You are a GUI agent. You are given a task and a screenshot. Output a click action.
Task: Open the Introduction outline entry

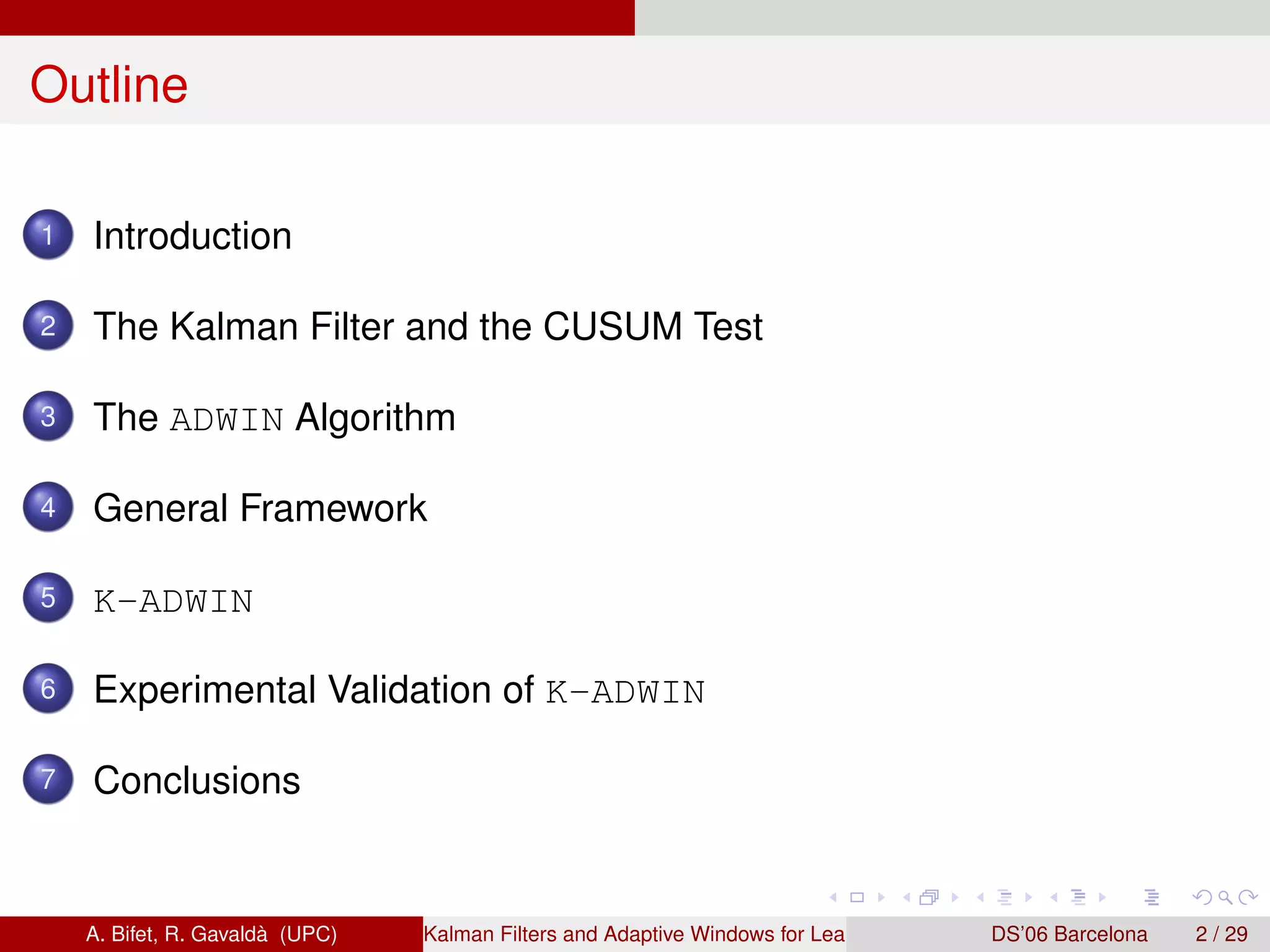tap(192, 236)
